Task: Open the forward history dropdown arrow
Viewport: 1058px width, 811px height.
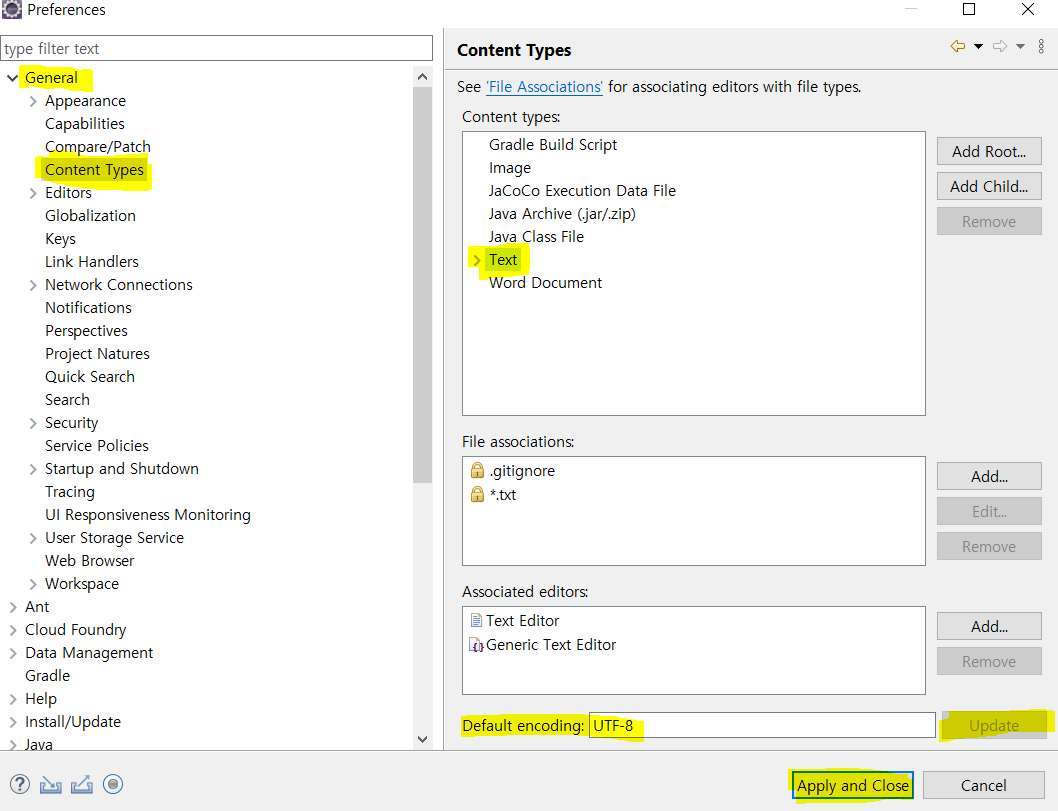Action: pyautogui.click(x=1020, y=46)
